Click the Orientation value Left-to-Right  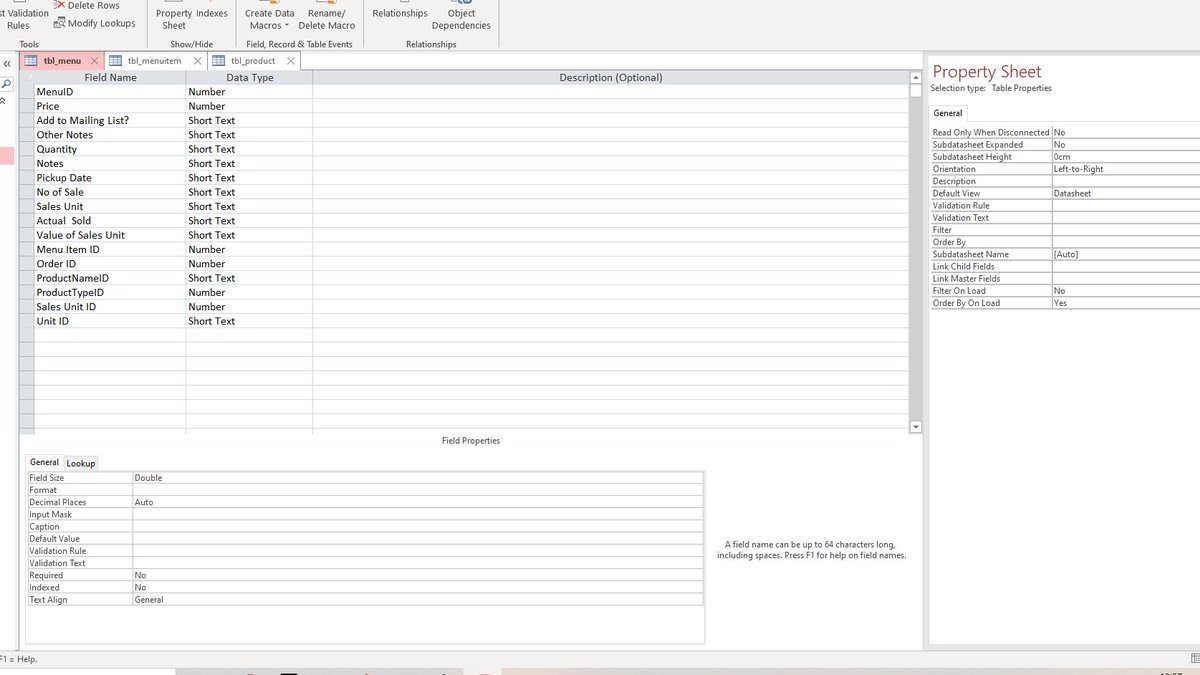[x=1125, y=169]
